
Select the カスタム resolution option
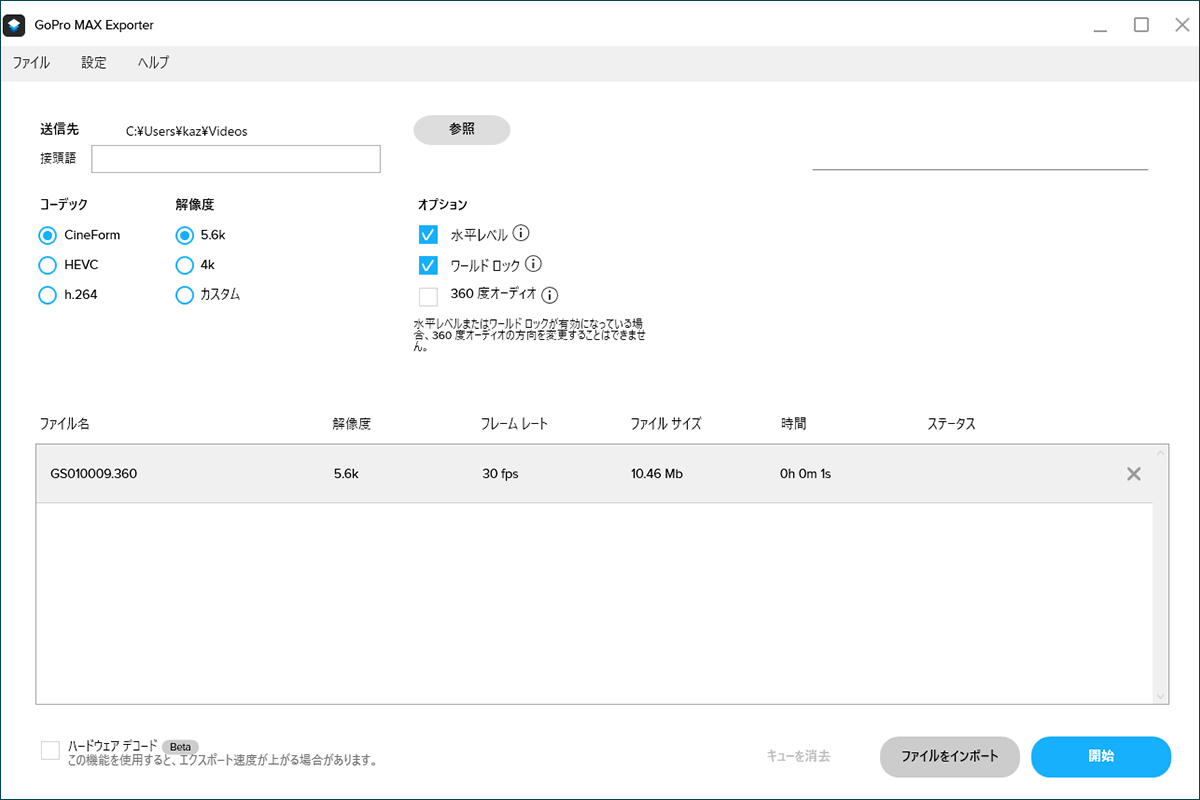coord(184,295)
